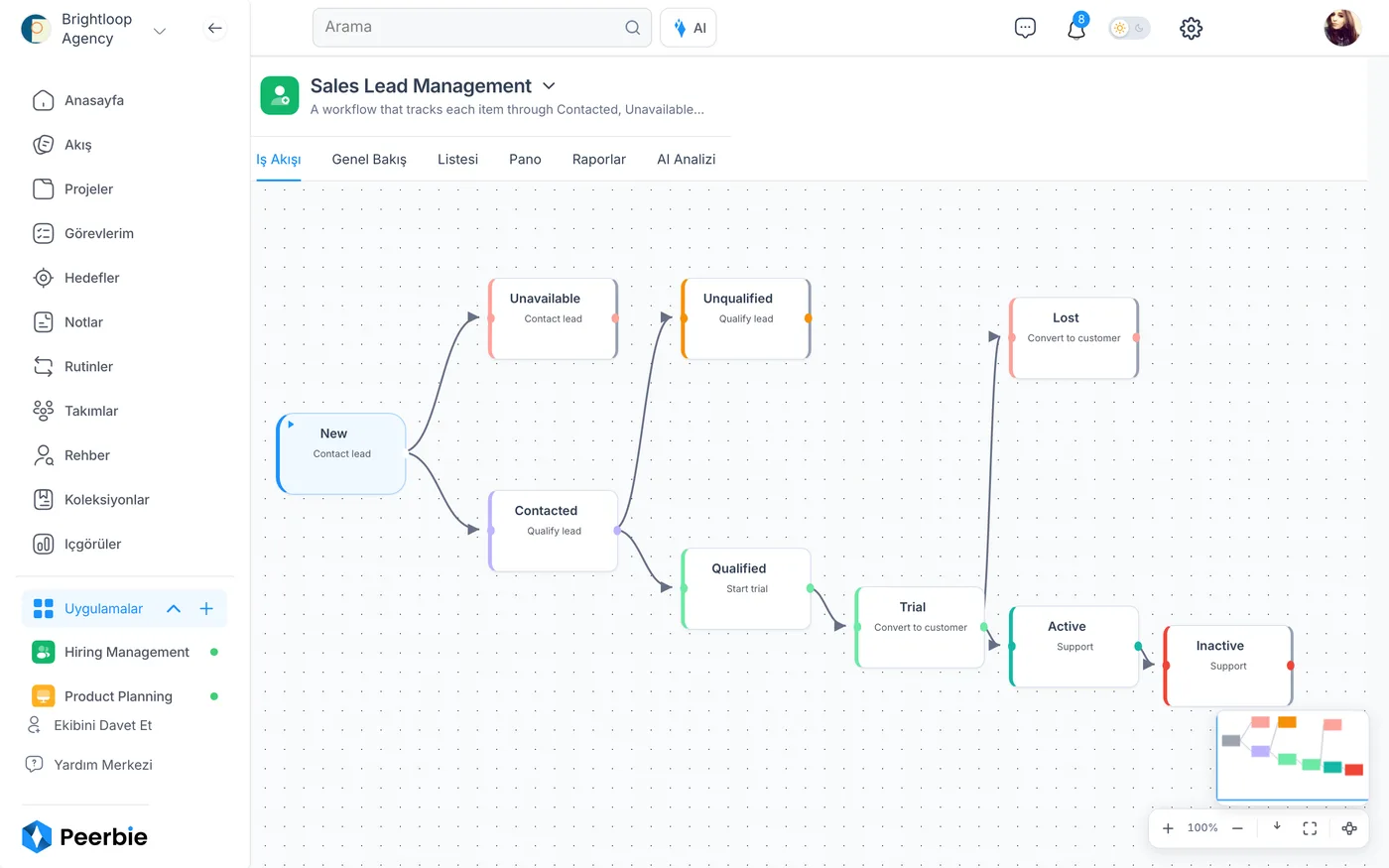The width and height of the screenshot is (1389, 868).
Task: Toggle light and dark theme switch
Action: coord(1129,28)
